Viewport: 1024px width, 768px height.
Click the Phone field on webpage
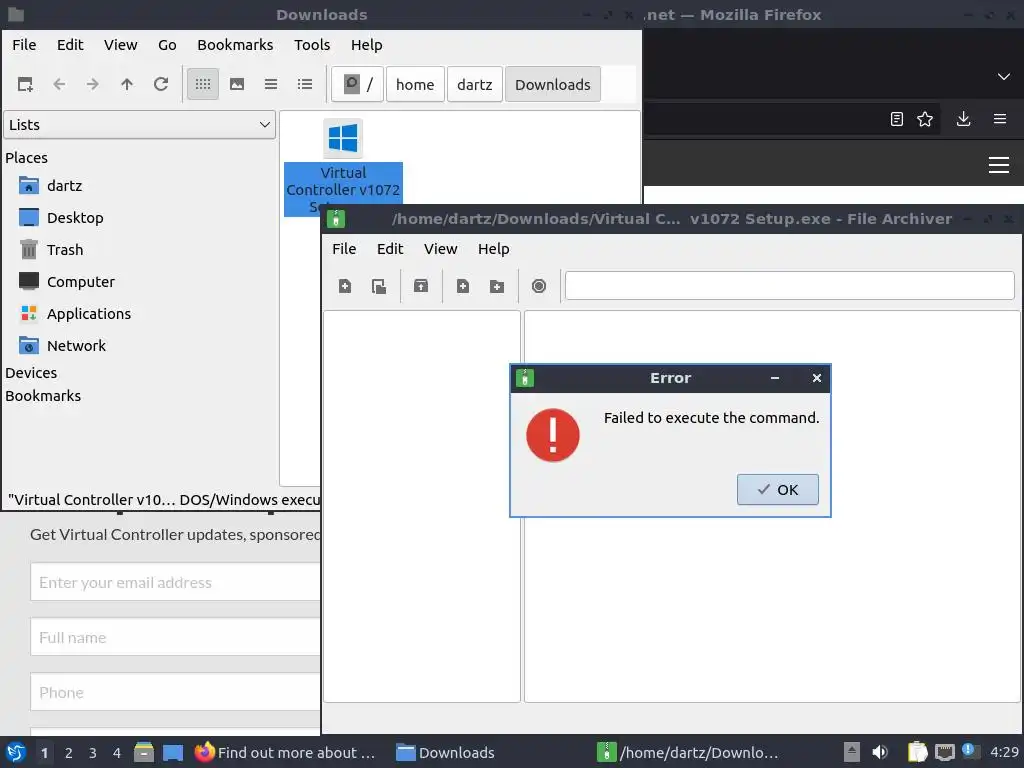tap(176, 692)
